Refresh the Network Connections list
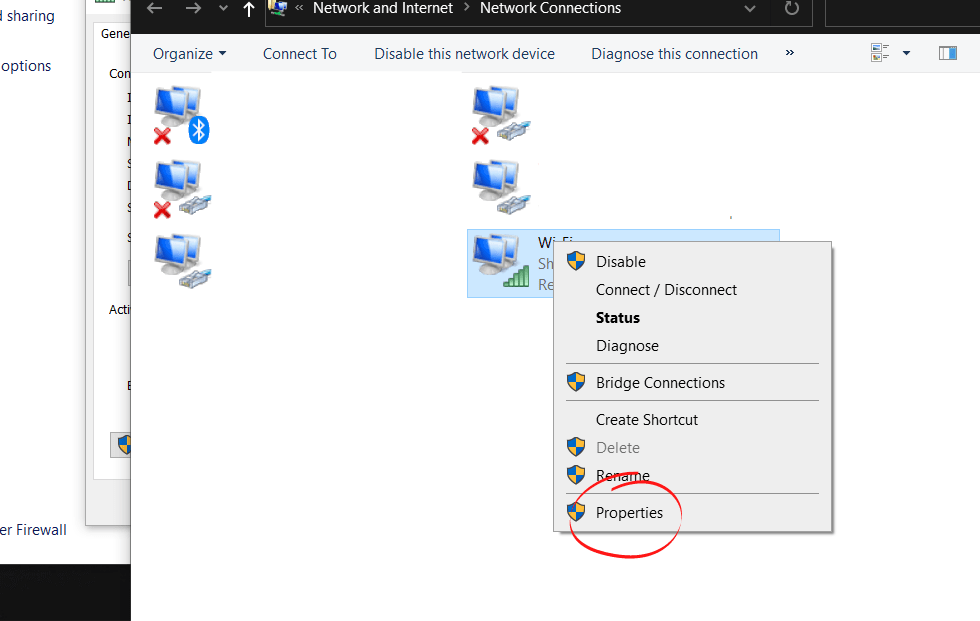This screenshot has width=980, height=621. point(792,9)
